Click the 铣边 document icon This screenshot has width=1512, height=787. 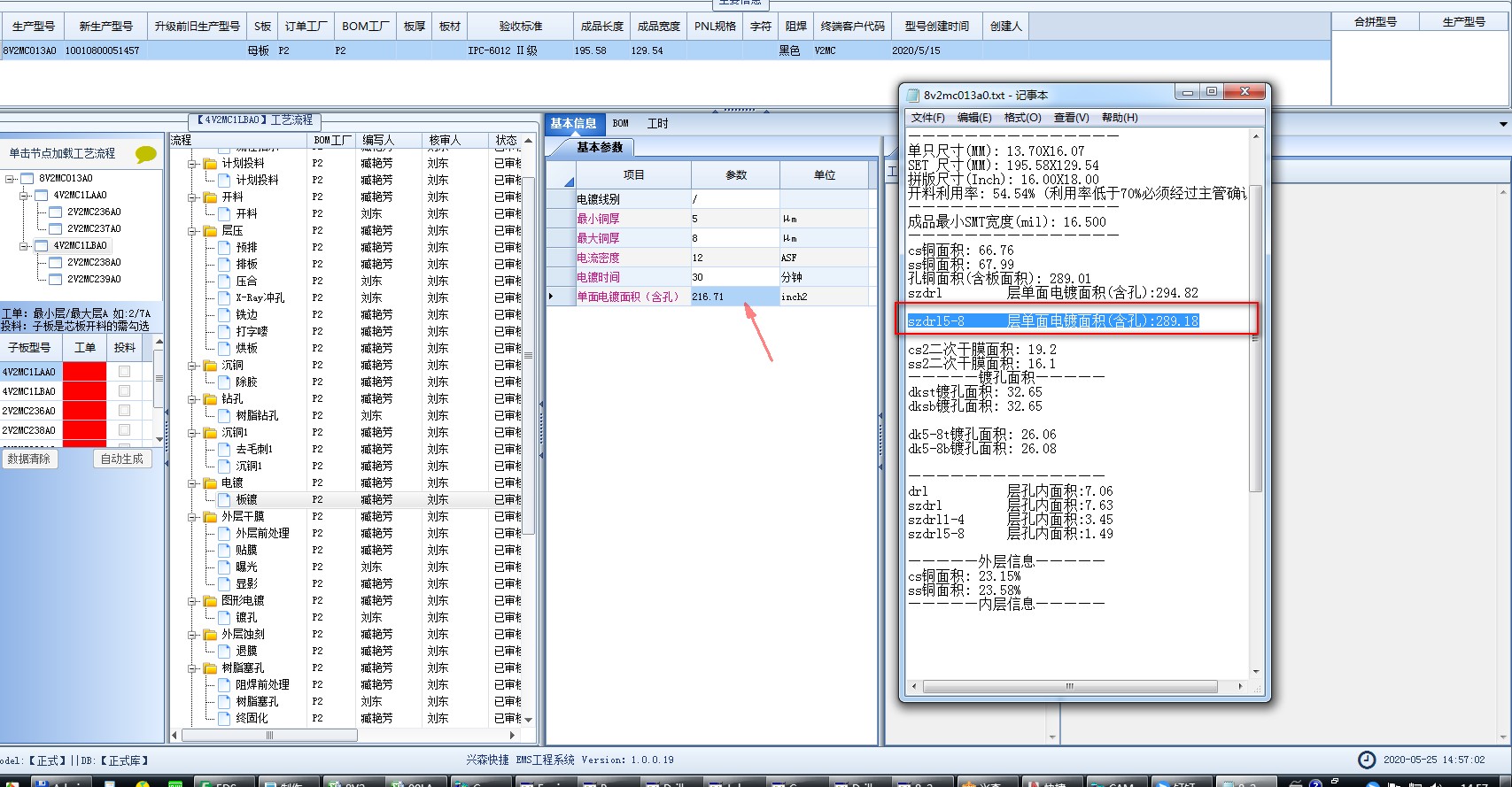pyautogui.click(x=225, y=315)
